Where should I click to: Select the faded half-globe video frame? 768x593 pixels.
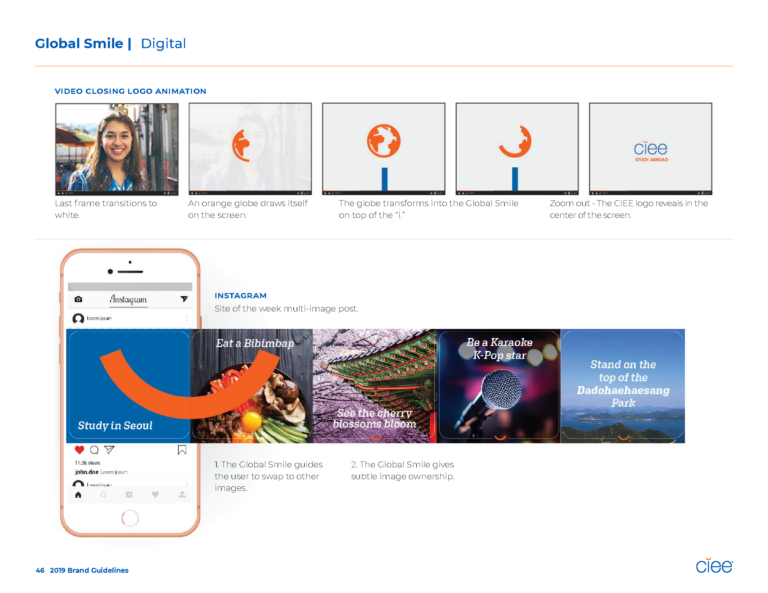point(250,149)
